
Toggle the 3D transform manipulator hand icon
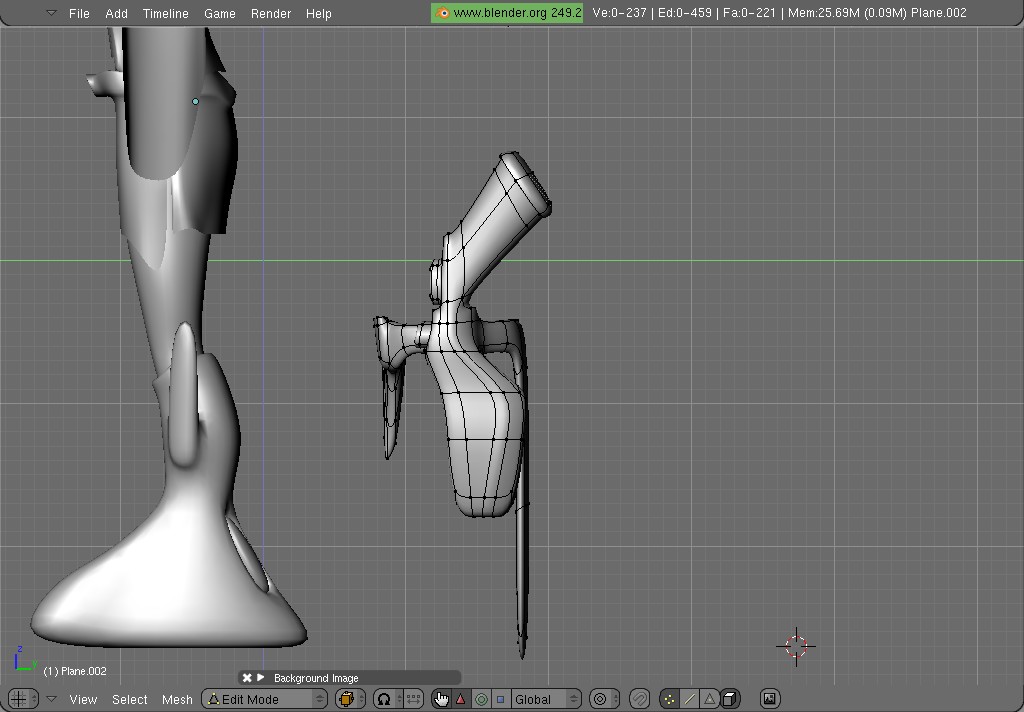441,699
